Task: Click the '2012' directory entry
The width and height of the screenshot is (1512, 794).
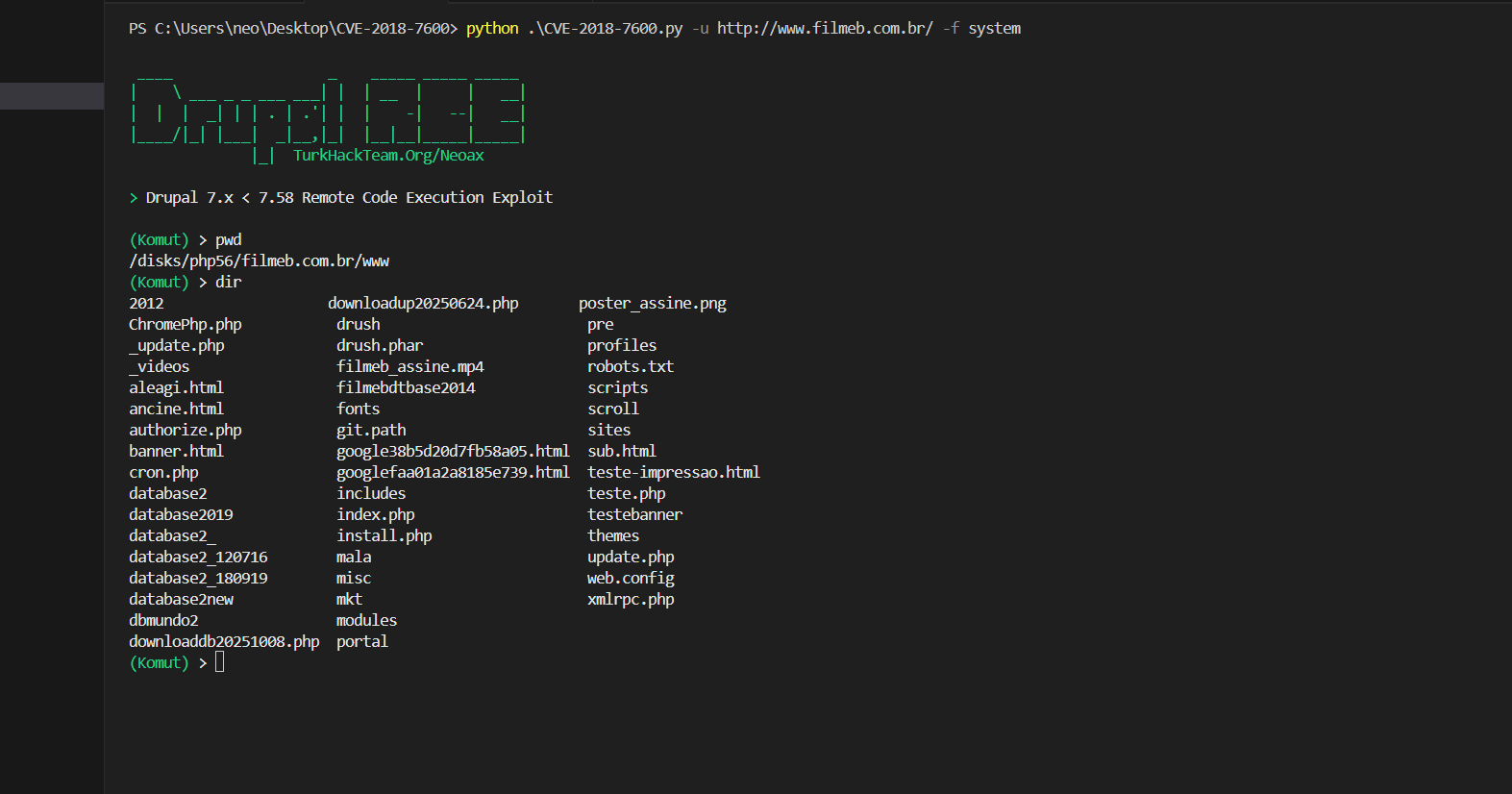Action: [146, 304]
